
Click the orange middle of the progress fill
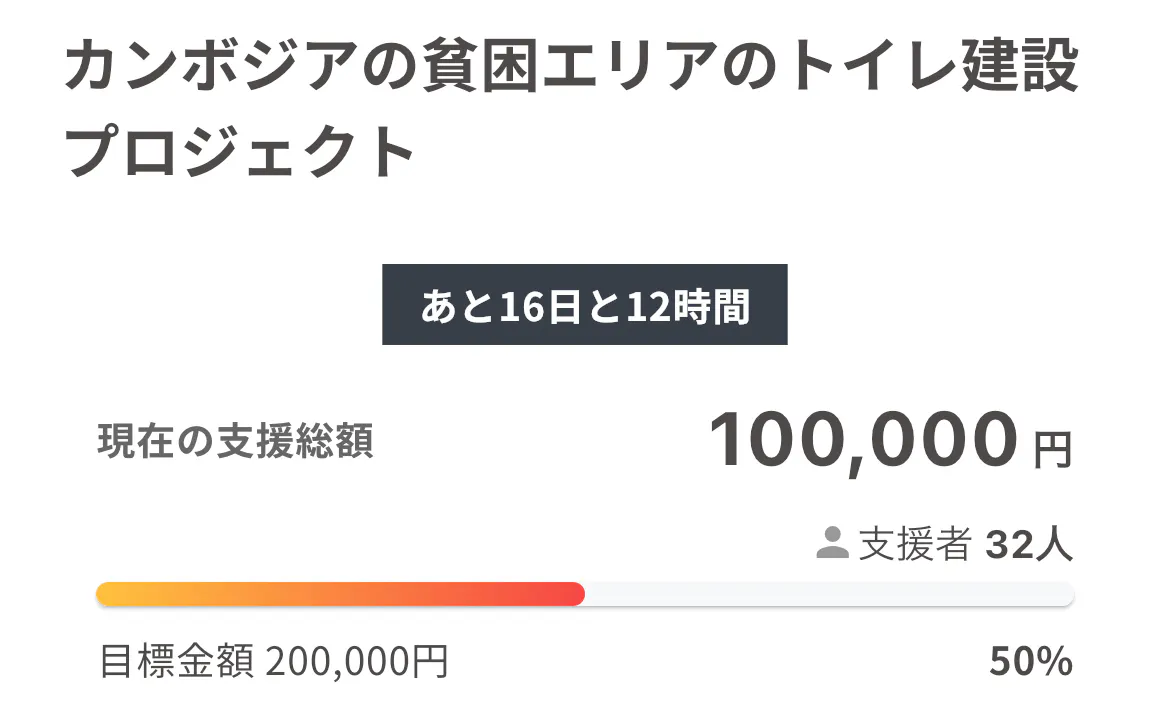340,594
